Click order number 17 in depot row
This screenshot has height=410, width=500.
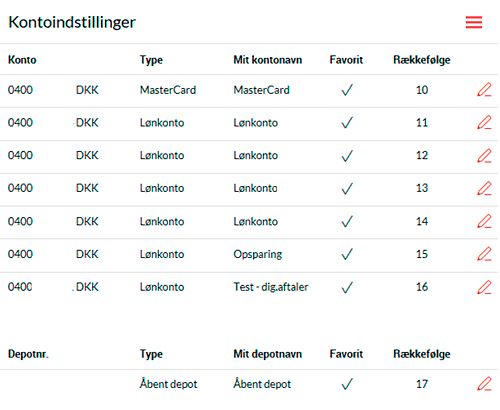[422, 384]
